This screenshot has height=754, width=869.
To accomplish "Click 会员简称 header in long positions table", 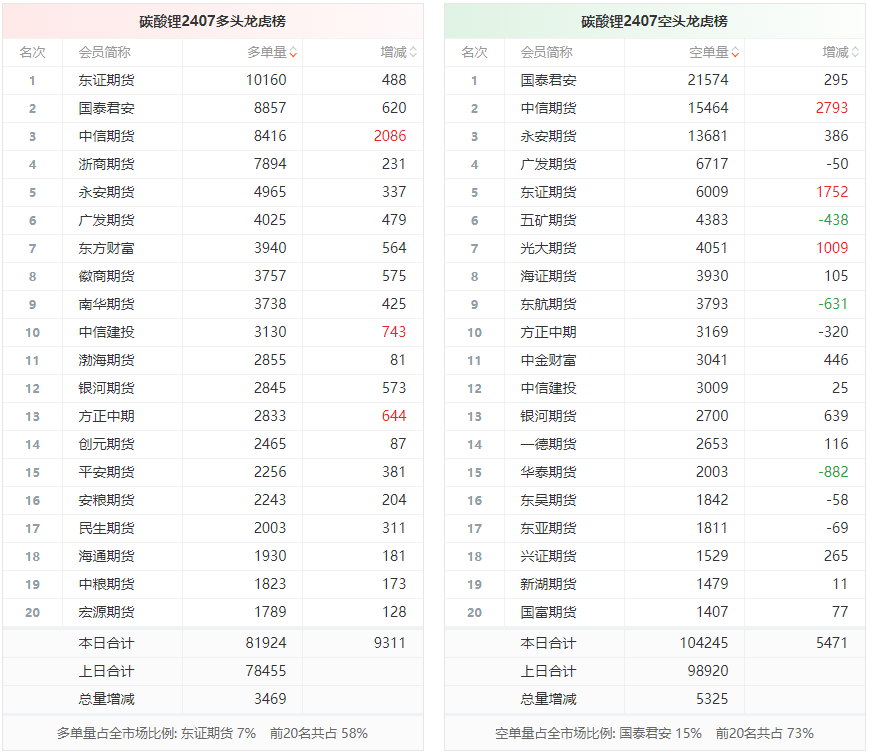I will point(105,53).
